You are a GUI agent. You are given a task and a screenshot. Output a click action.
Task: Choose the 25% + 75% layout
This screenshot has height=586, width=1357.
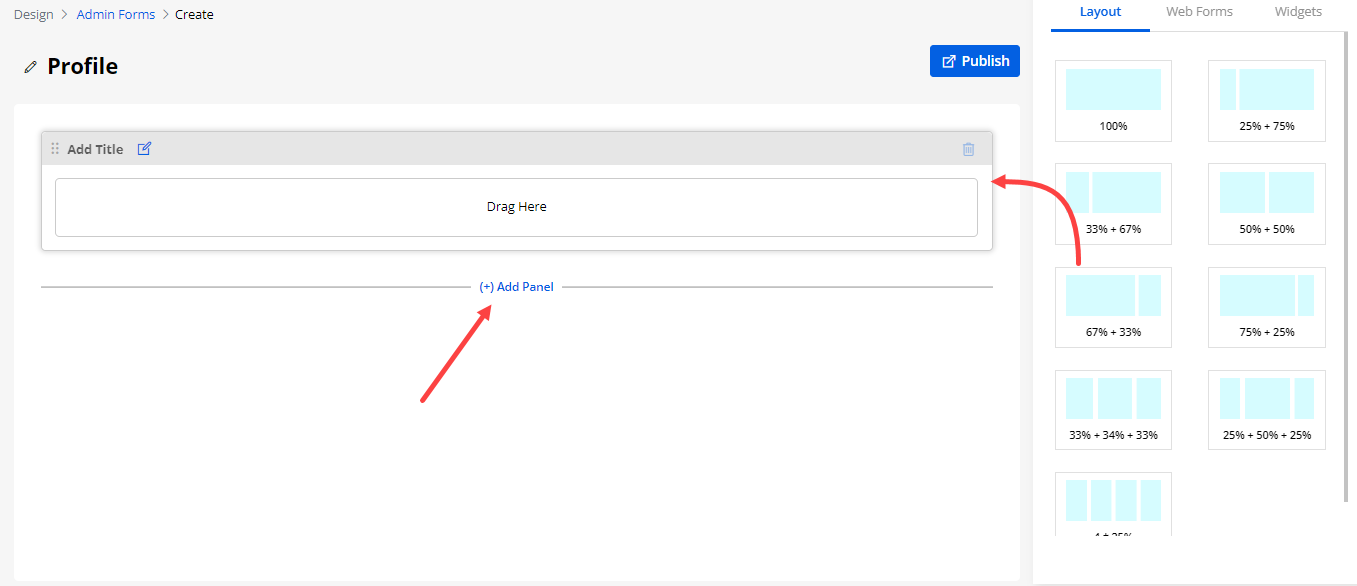1266,100
